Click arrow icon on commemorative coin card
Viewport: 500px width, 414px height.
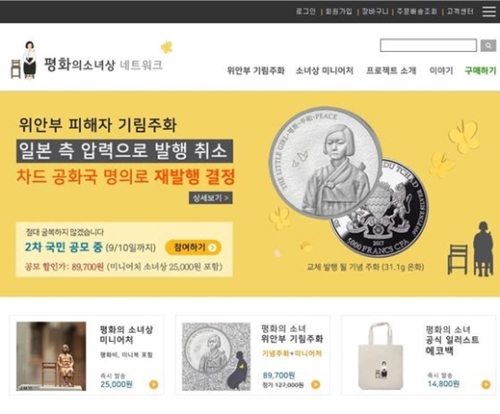point(316,384)
